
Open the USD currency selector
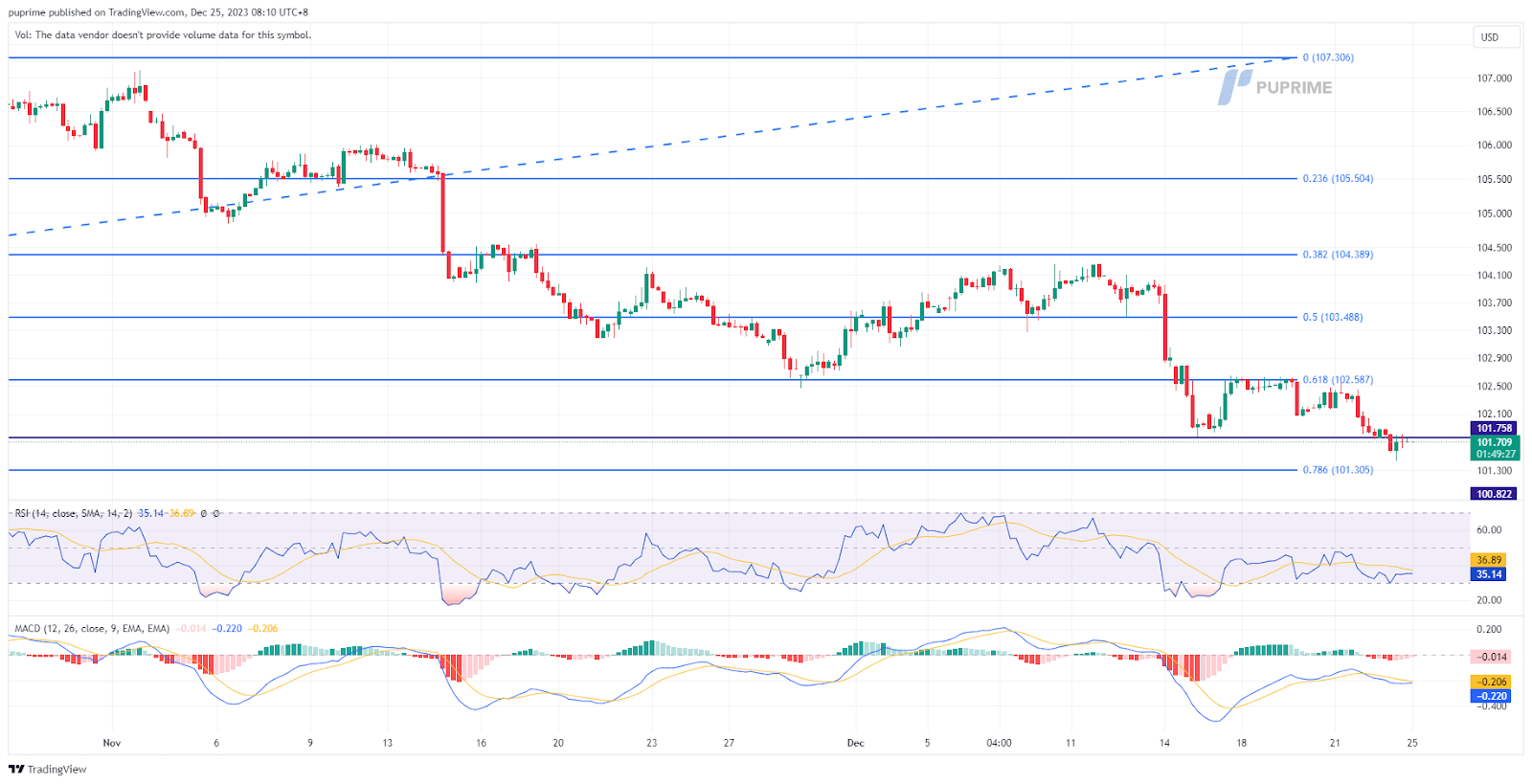(x=1496, y=37)
